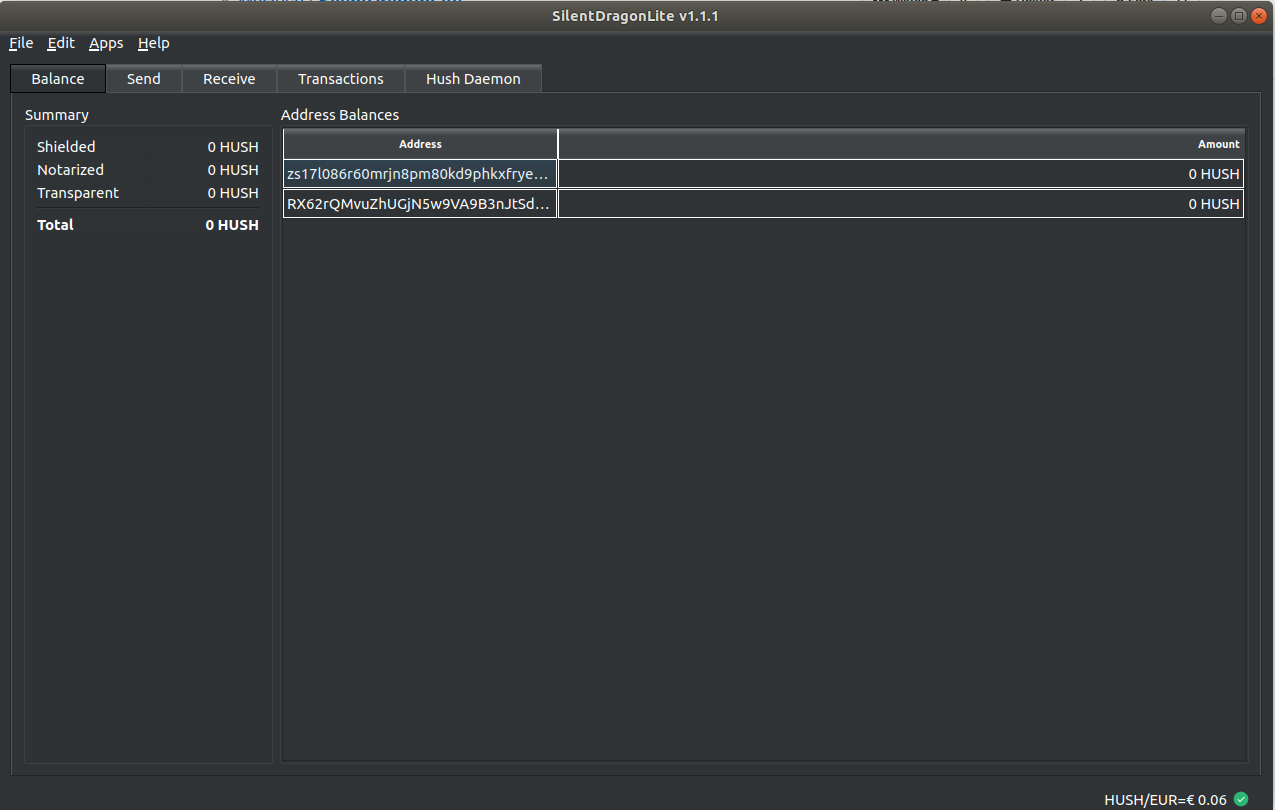Image resolution: width=1275 pixels, height=810 pixels.
Task: Click the amount cell of the RX62rQMv address
Action: click(901, 204)
